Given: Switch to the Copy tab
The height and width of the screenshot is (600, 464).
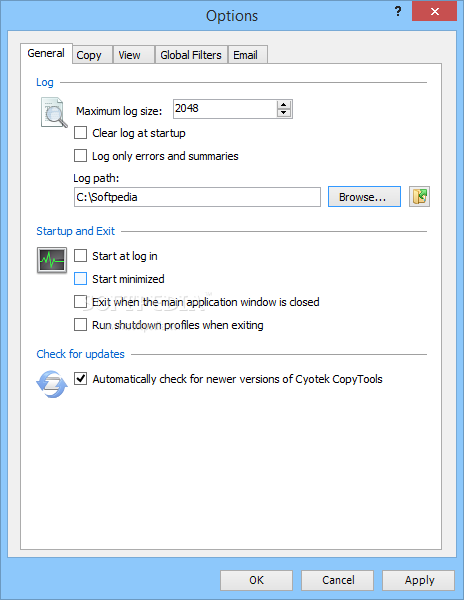Looking at the screenshot, I should click(x=93, y=55).
